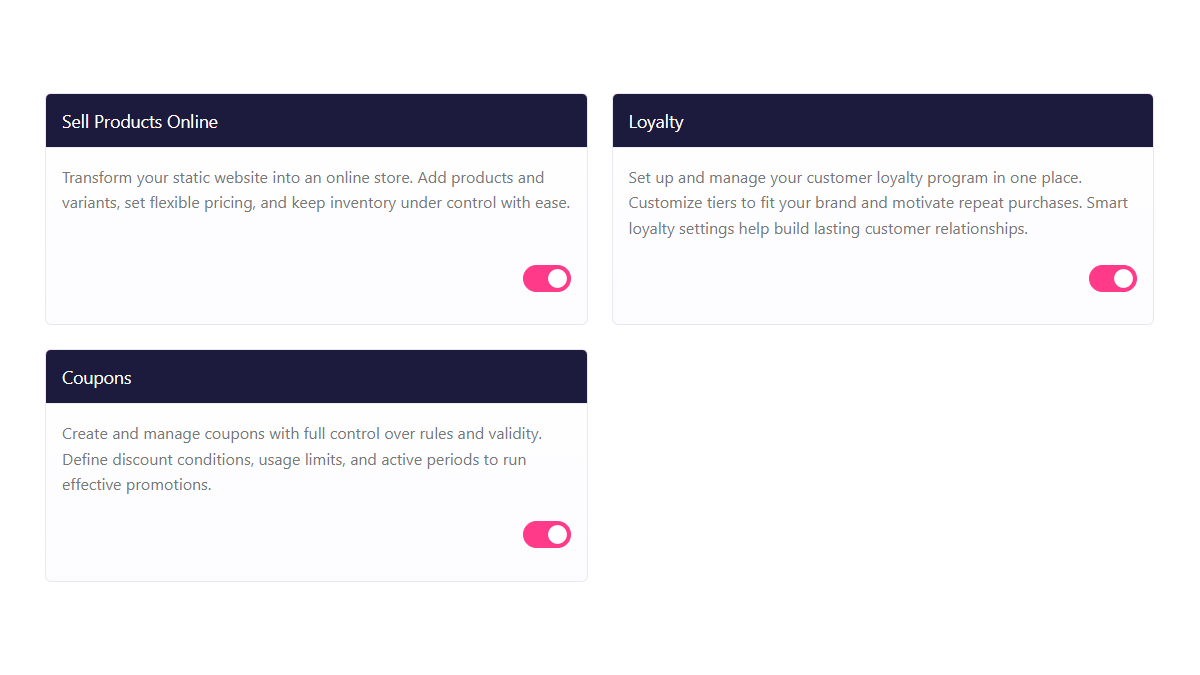1200x675 pixels.
Task: Select the Sell Products Online dark header bar
Action: [316, 121]
